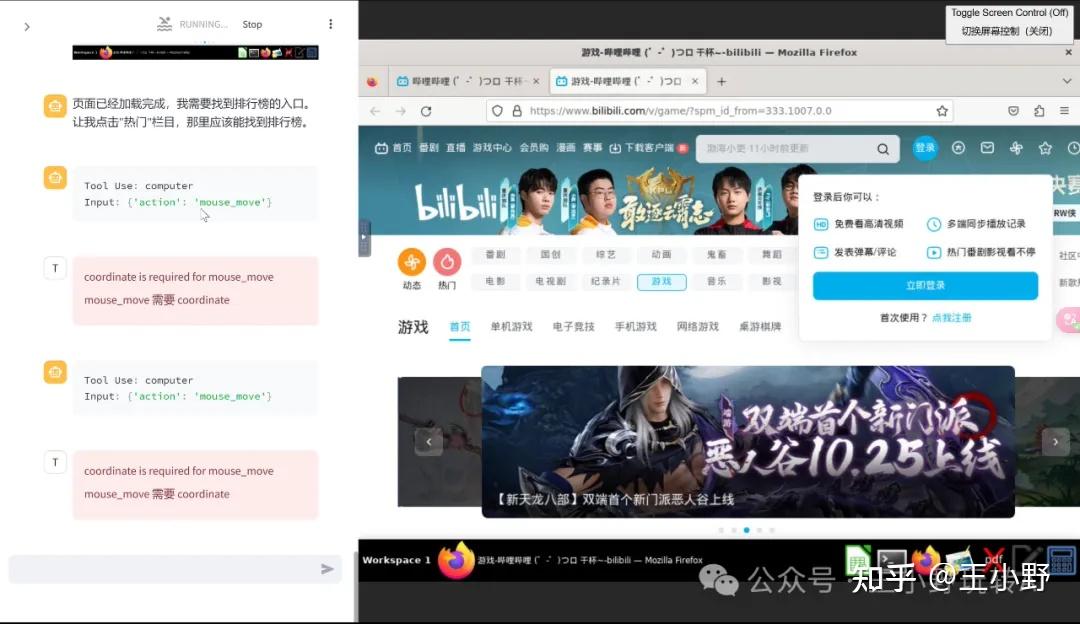Show next carousel slide arrow
The height and width of the screenshot is (624, 1080).
click(x=1055, y=441)
